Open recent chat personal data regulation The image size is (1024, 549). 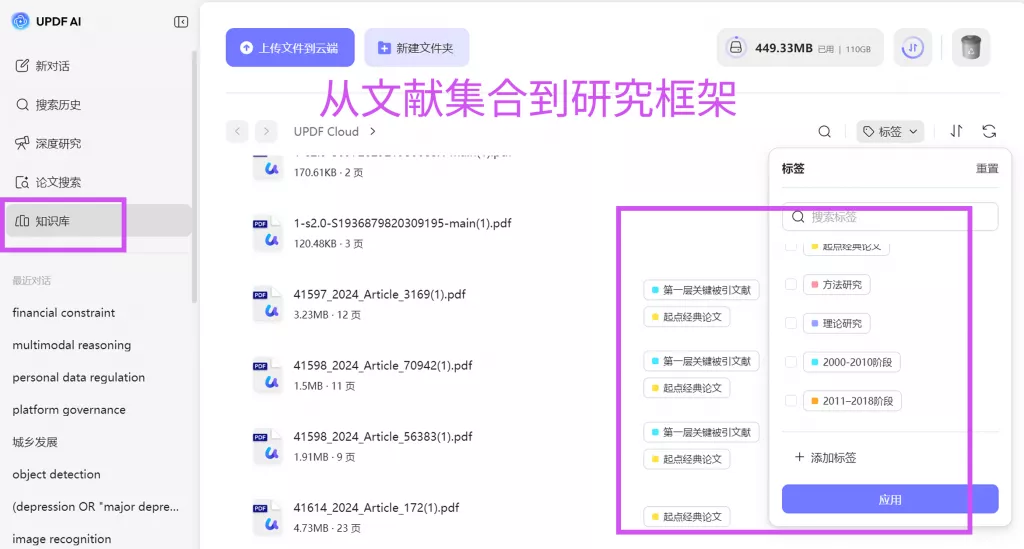78,377
